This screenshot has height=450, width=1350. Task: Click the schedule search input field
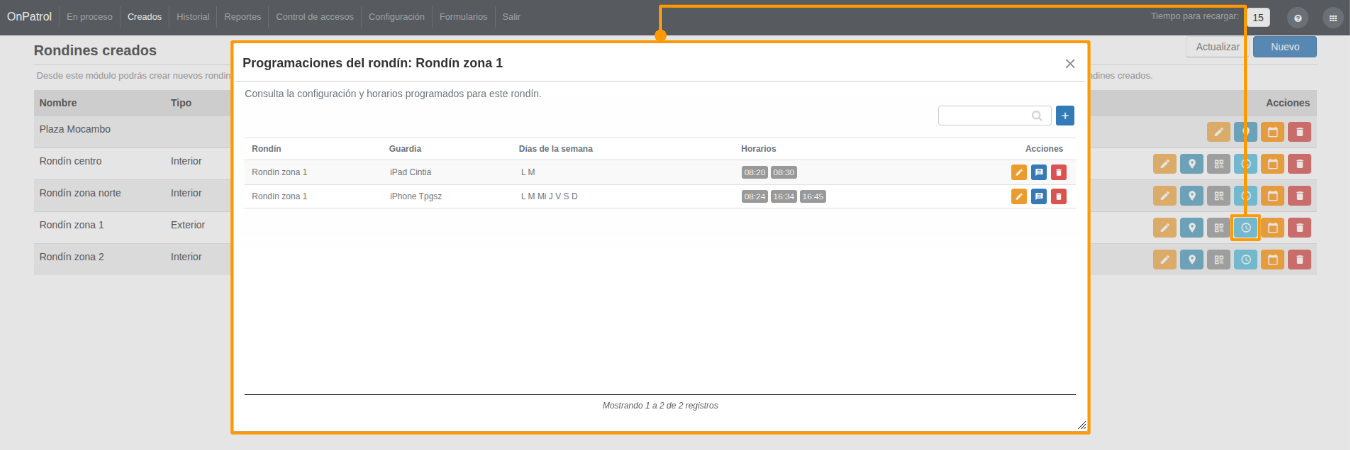tap(994, 116)
